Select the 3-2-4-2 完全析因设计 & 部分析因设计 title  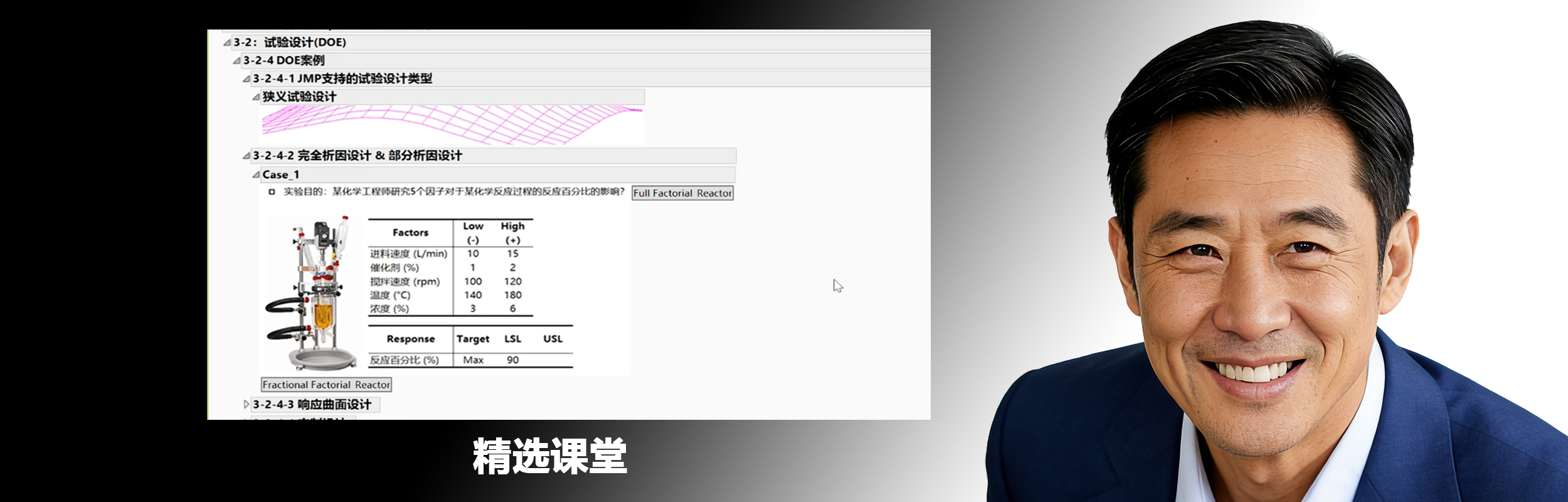click(x=357, y=156)
